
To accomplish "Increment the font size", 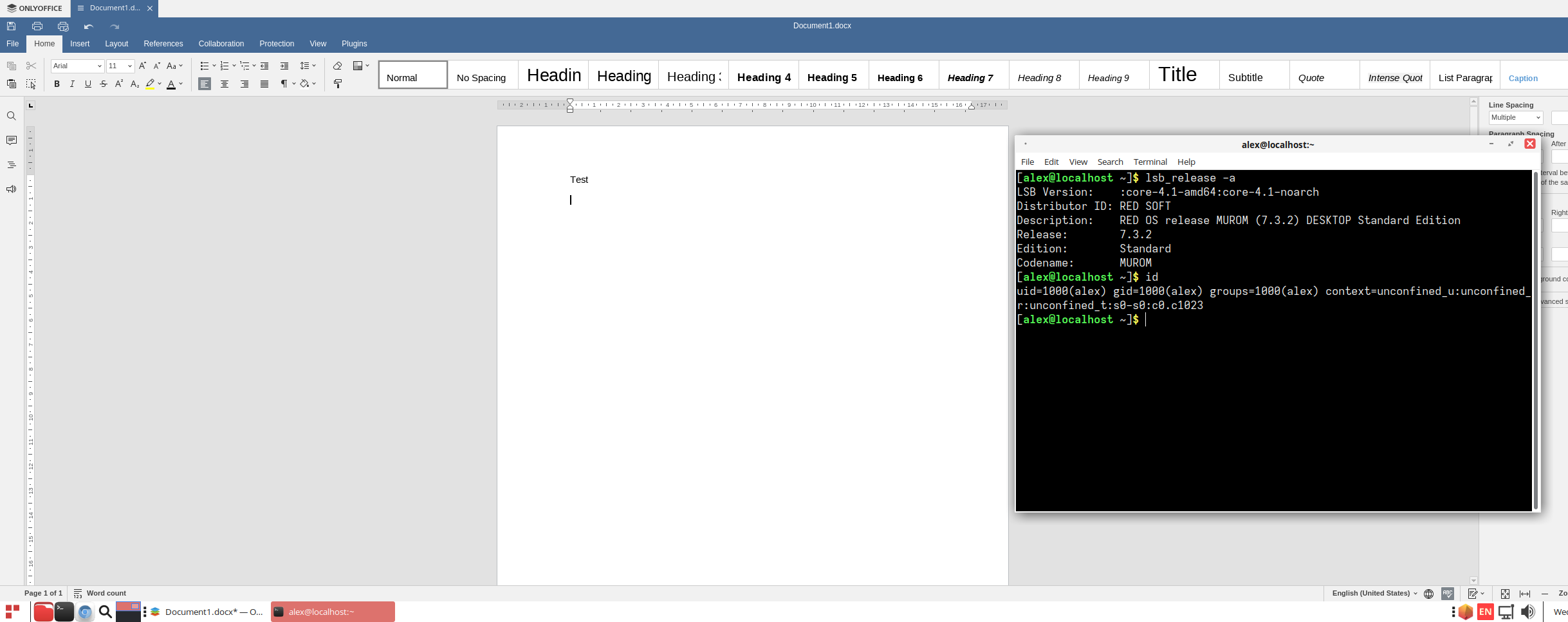I will coord(142,66).
